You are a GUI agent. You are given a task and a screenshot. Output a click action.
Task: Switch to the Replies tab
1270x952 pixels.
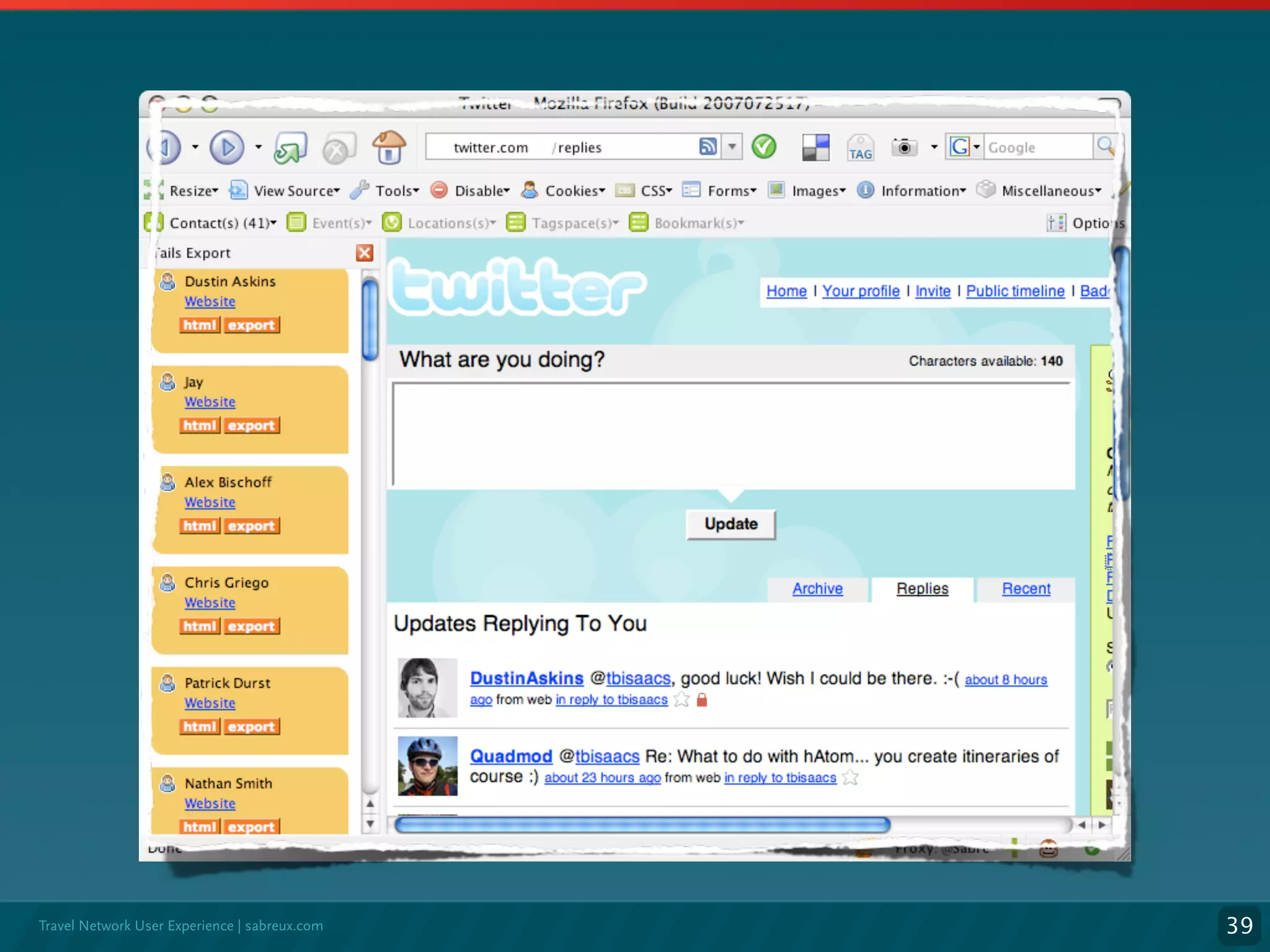point(922,589)
